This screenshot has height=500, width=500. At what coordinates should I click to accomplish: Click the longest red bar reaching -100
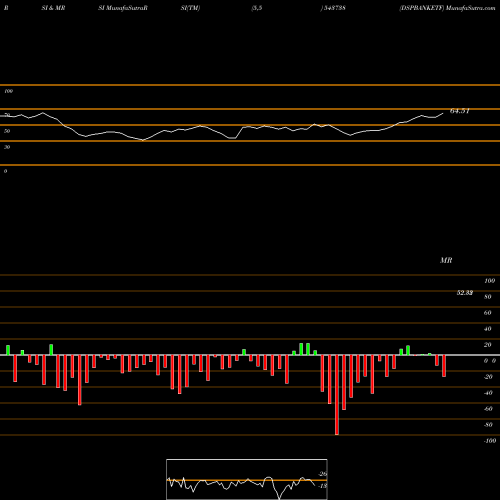click(337, 395)
